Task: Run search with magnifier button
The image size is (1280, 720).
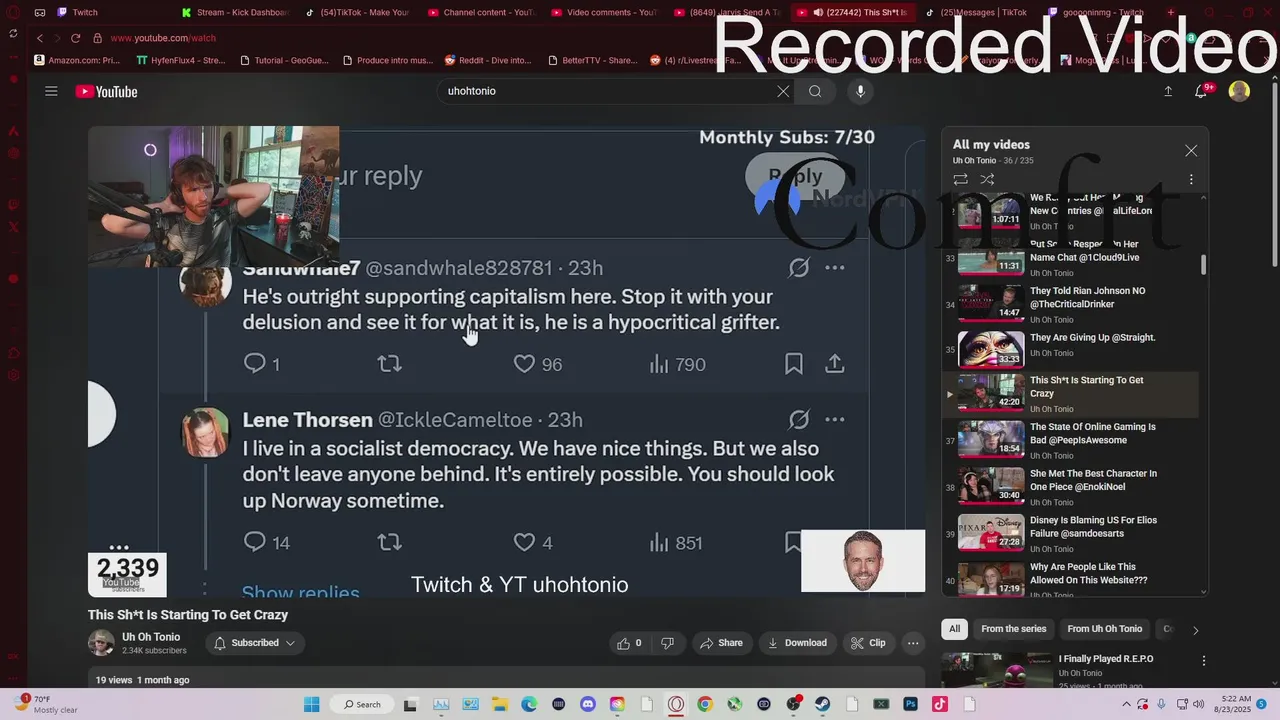Action: point(815,91)
